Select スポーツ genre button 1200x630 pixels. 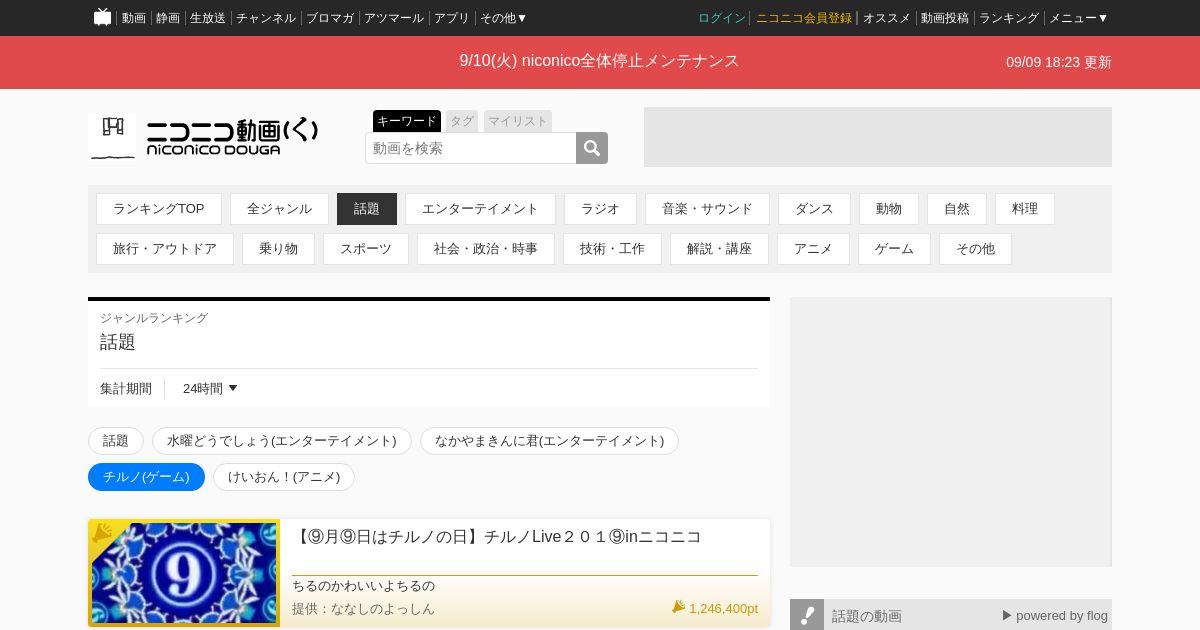coord(366,249)
